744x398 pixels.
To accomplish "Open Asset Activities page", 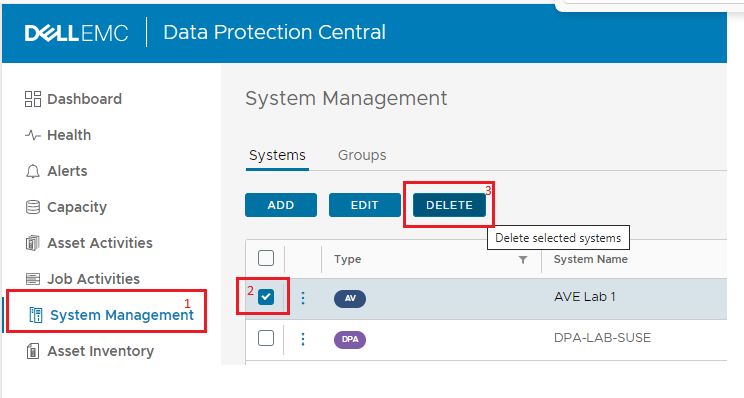I will click(100, 243).
